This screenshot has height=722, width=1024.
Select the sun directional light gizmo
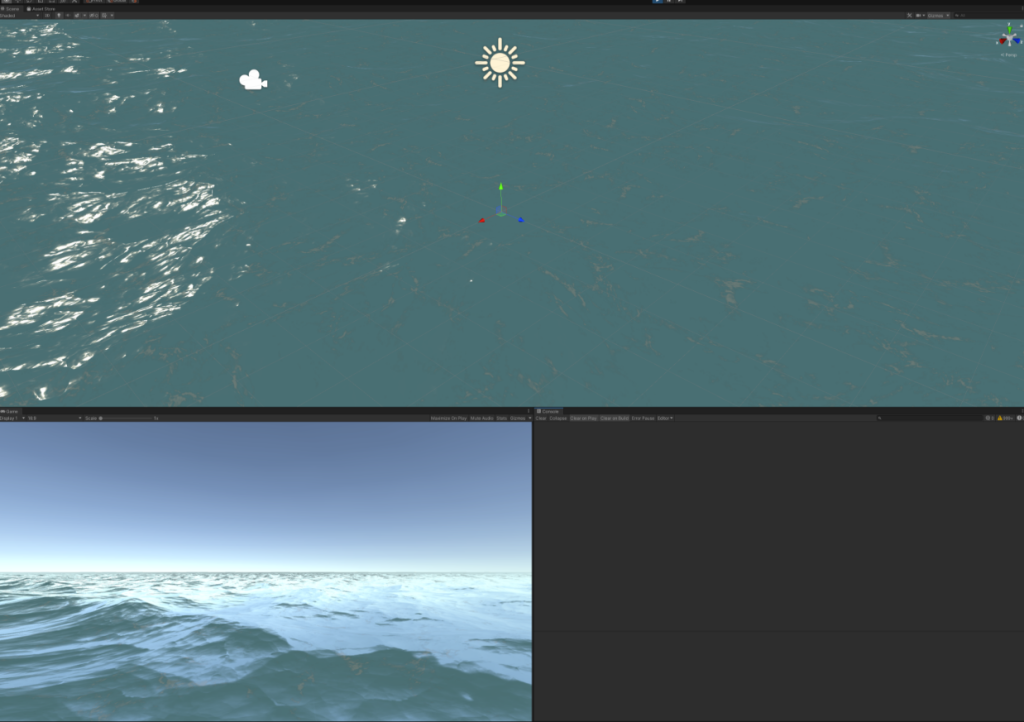pos(500,63)
